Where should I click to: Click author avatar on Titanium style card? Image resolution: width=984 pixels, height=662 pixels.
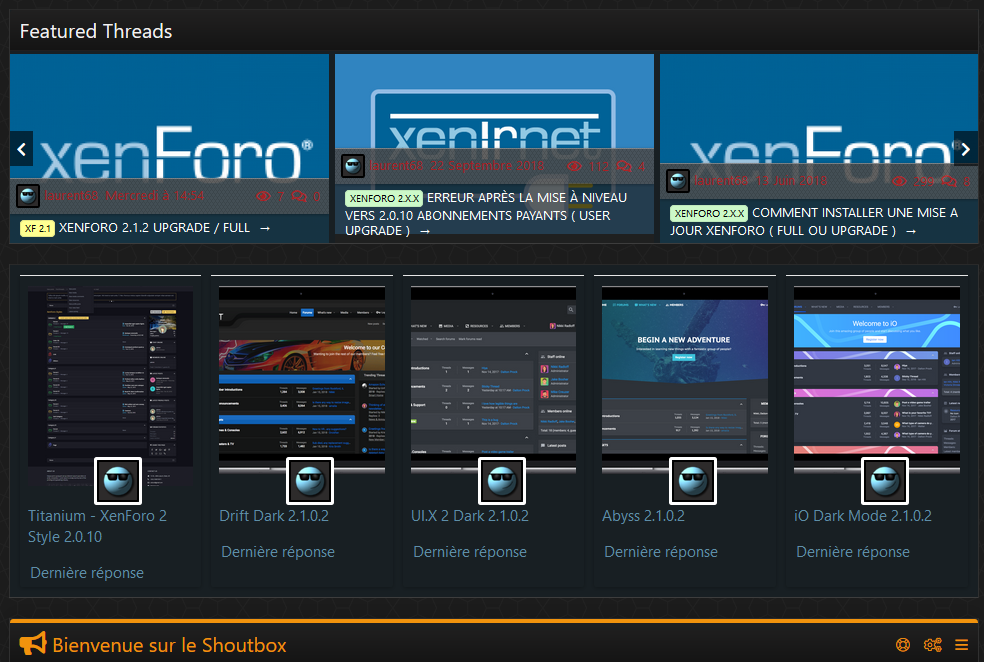click(118, 481)
